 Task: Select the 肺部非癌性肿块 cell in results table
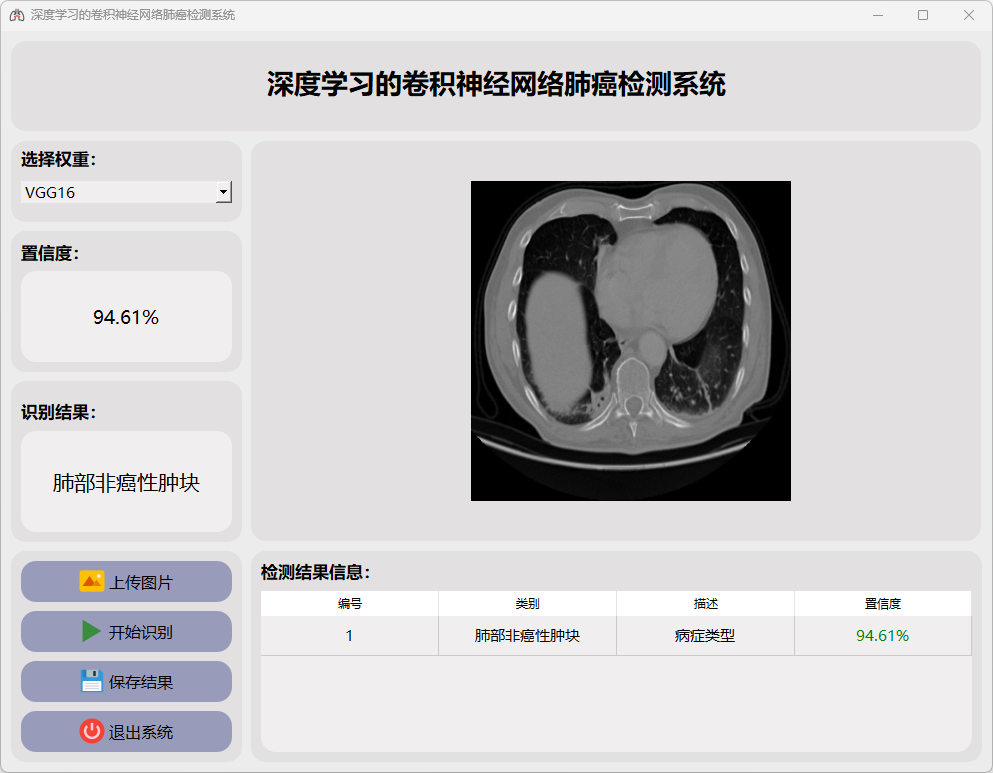527,636
